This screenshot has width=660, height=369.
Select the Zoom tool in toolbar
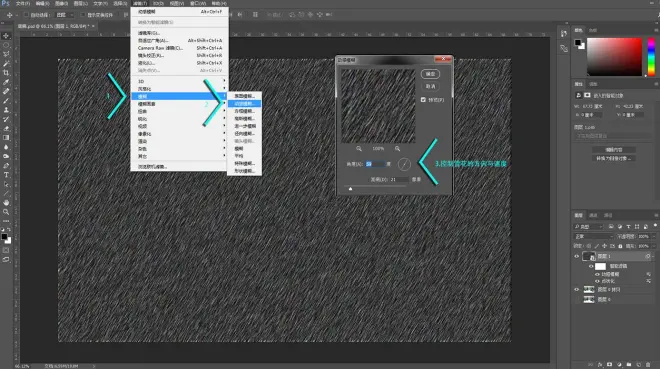pos(6,212)
